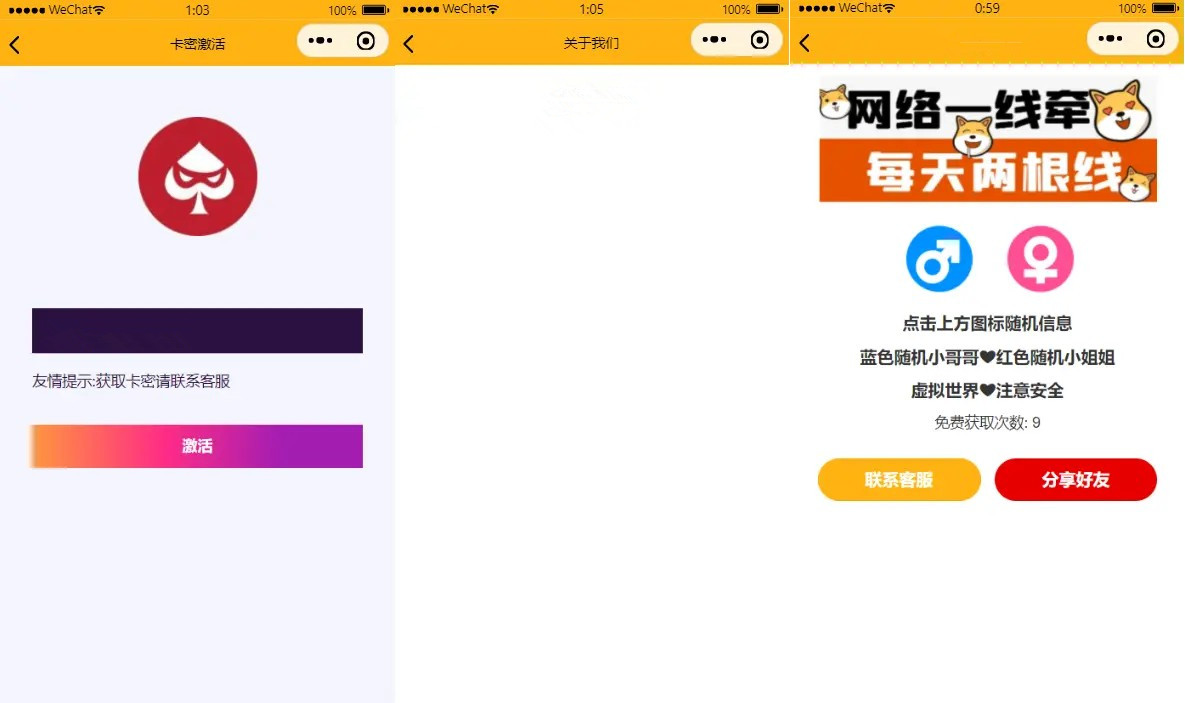
Task: Tap the red 分享好友 button
Action: 1075,479
